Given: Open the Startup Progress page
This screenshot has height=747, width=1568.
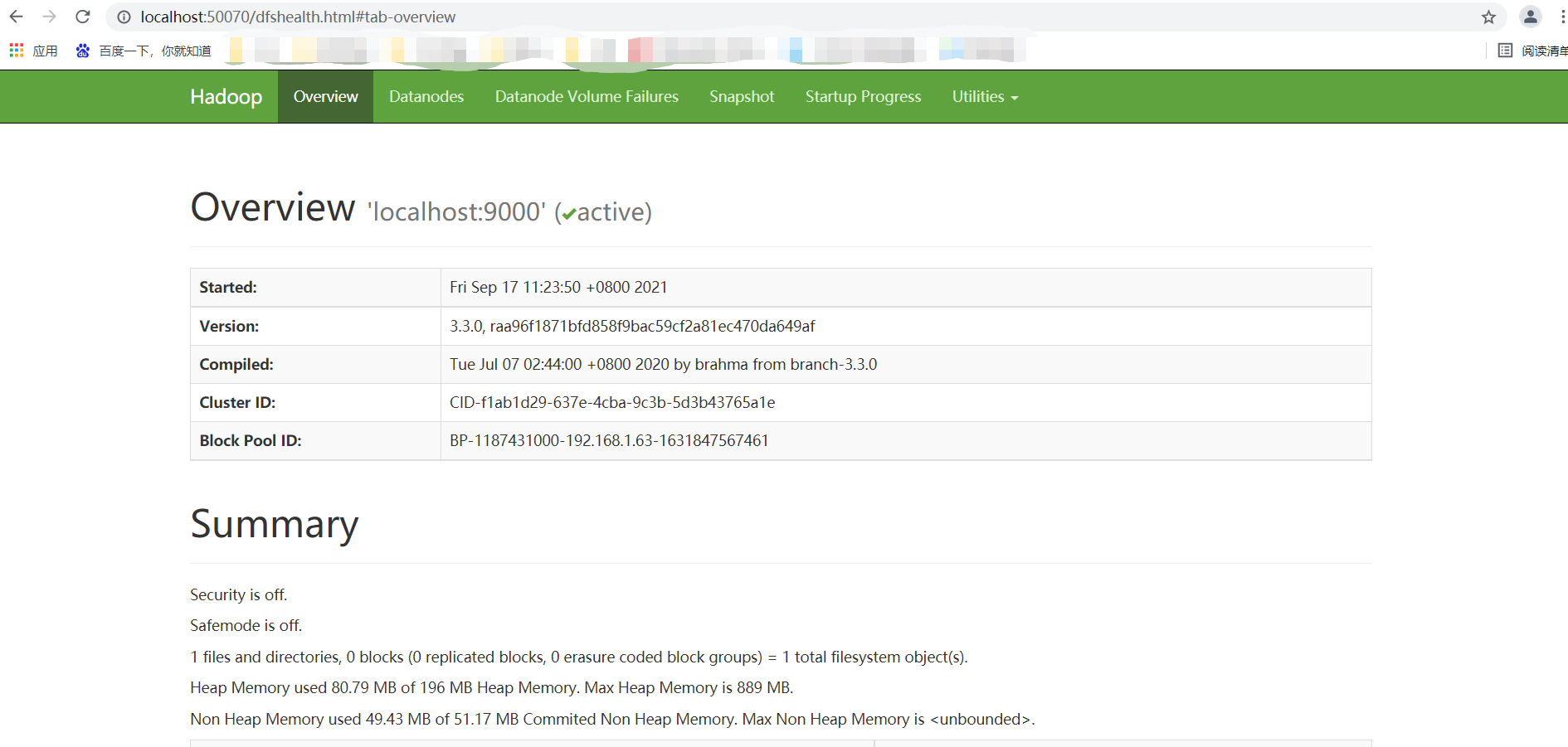Looking at the screenshot, I should [863, 97].
